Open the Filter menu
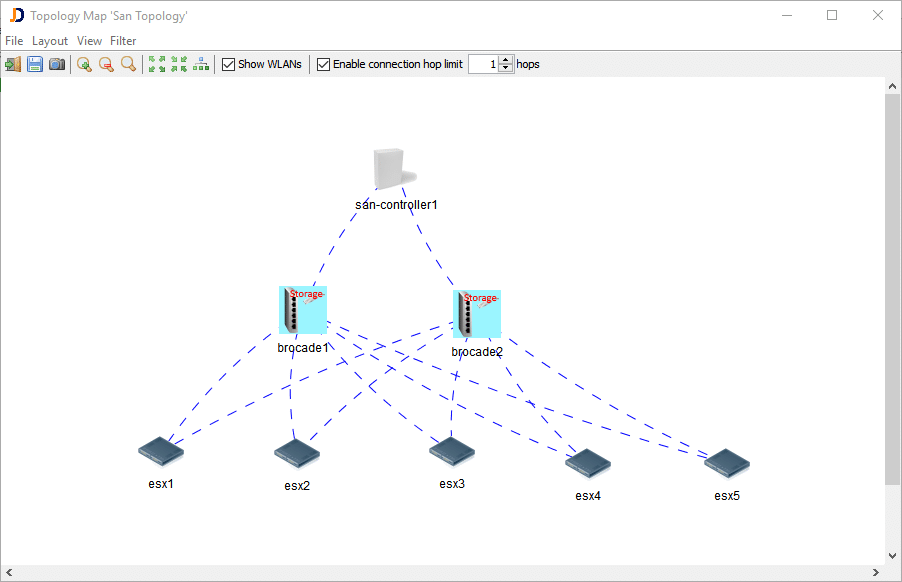The image size is (902, 582). (123, 41)
